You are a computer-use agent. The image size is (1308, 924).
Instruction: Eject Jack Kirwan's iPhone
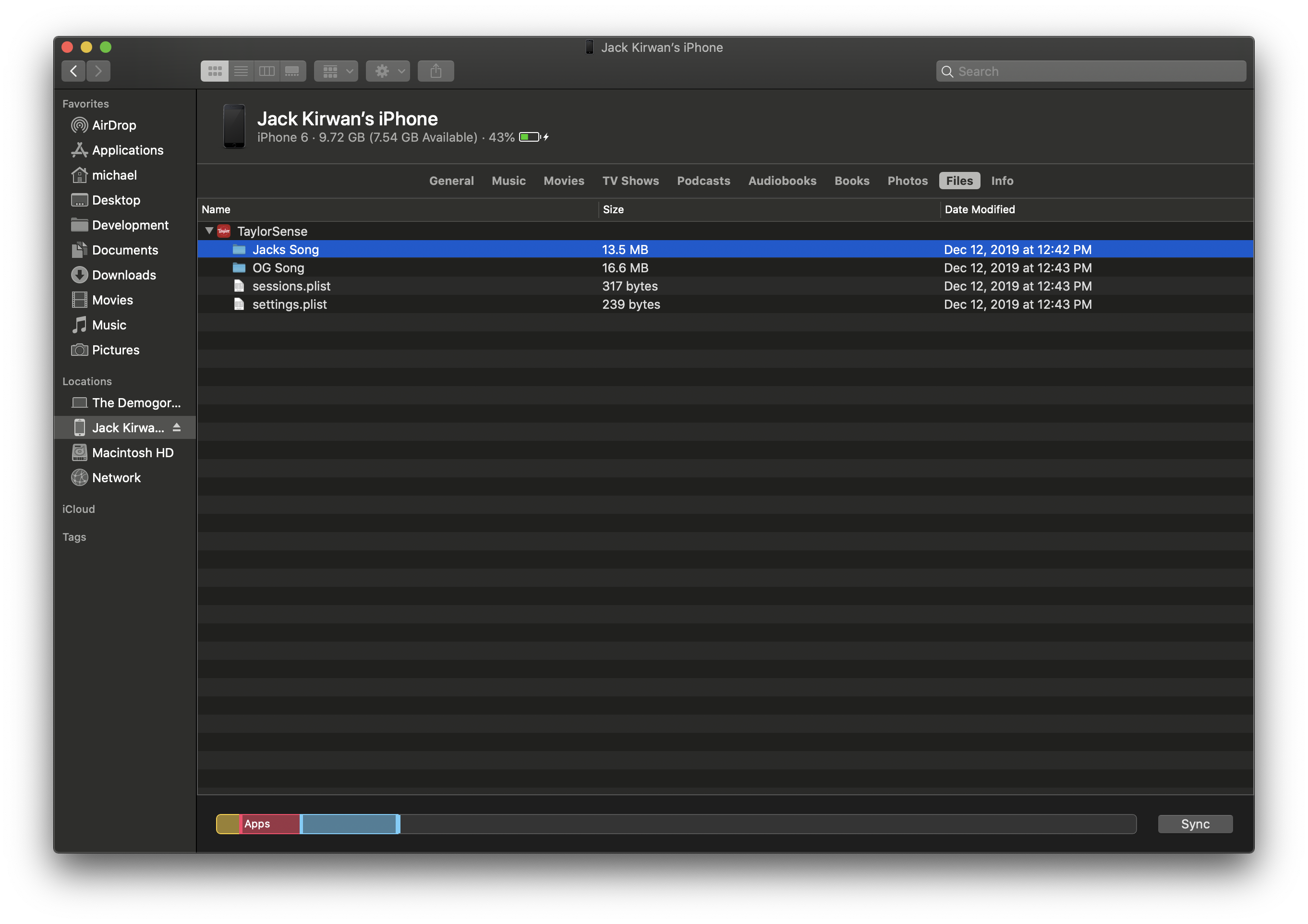tap(177, 427)
